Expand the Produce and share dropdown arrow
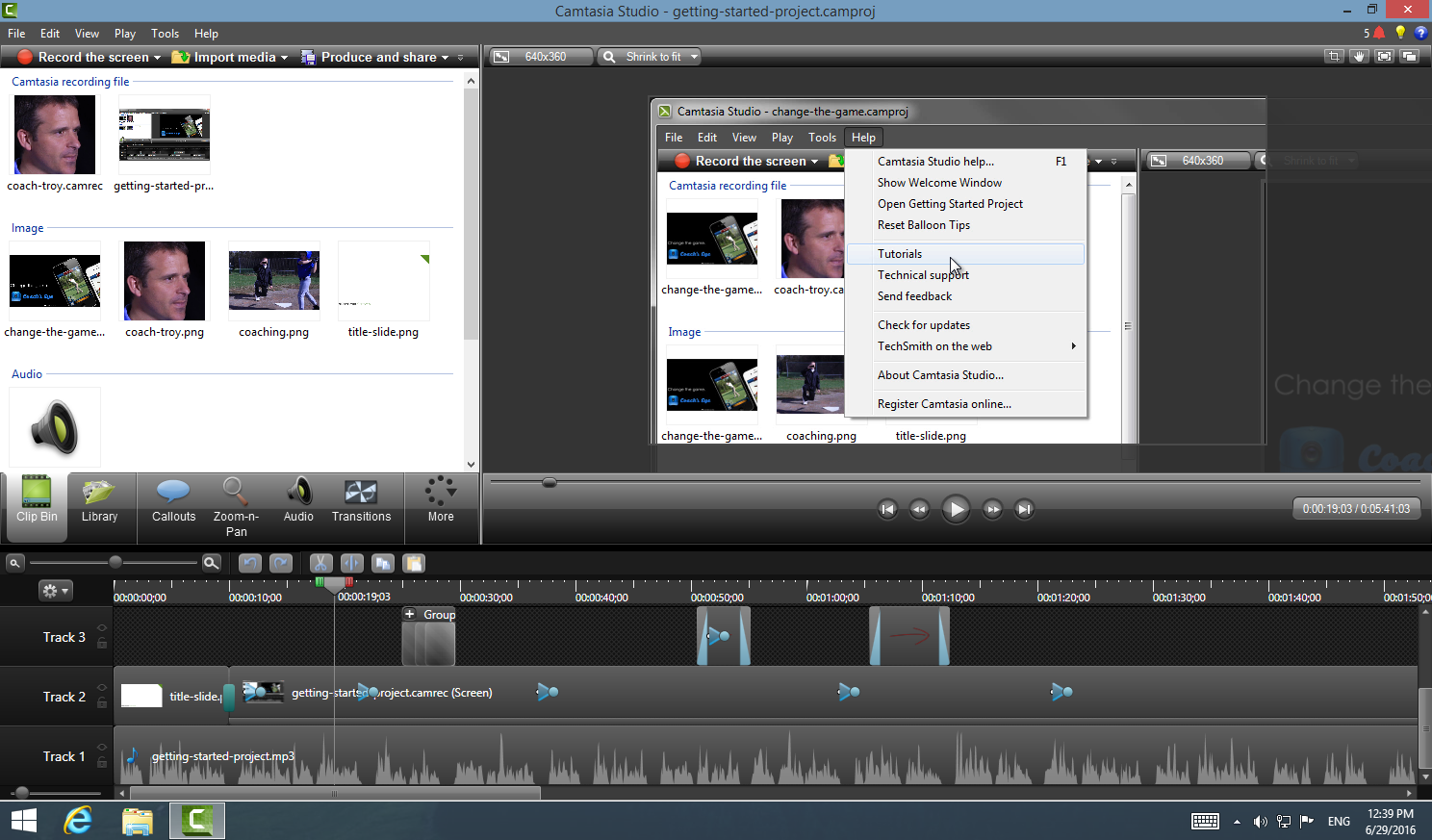The height and width of the screenshot is (840, 1432). click(445, 58)
